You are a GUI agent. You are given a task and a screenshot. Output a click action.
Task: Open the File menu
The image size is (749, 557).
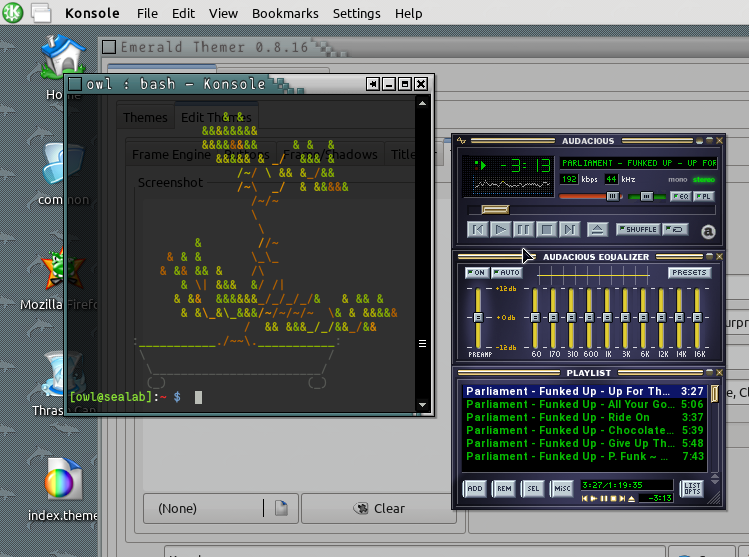pos(147,13)
